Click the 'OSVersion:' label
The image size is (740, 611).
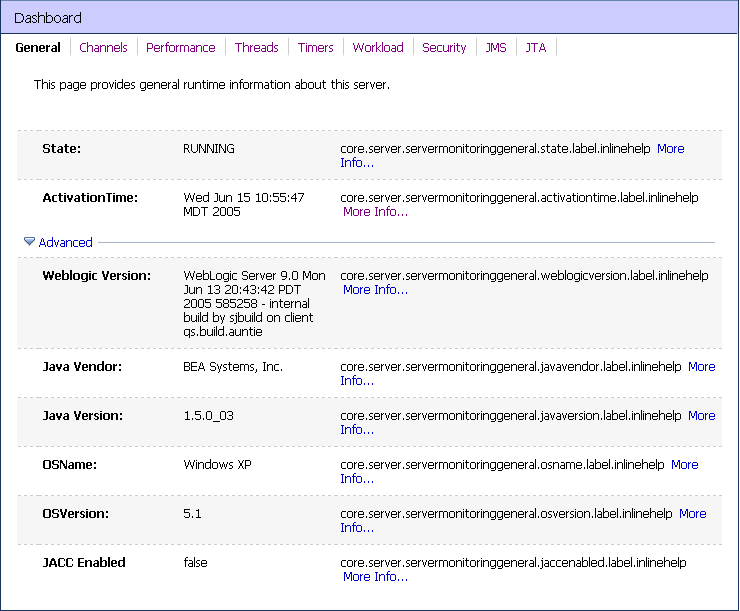[x=76, y=514]
